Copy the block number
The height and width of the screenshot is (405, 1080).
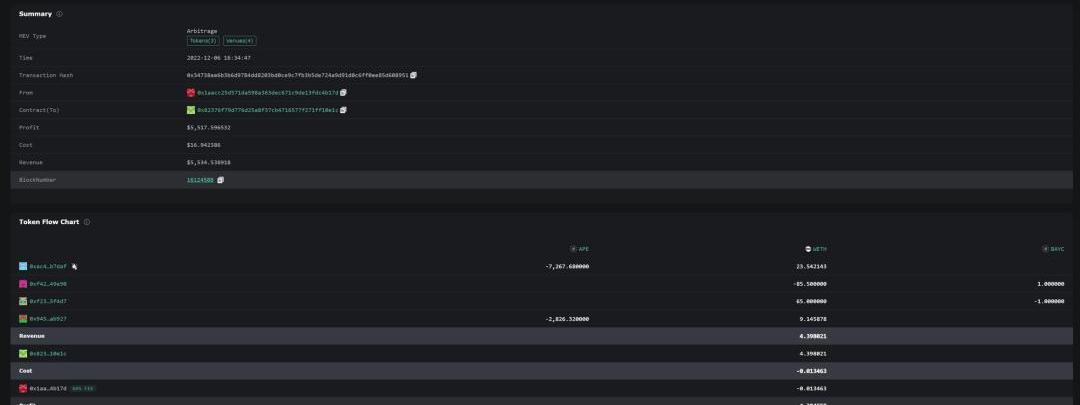point(221,180)
